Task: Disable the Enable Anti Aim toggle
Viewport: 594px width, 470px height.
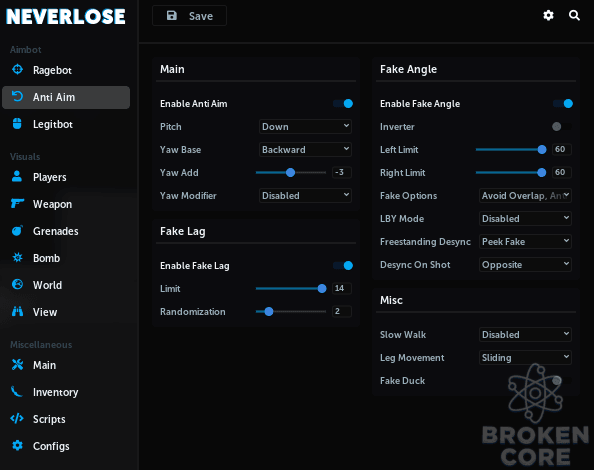Action: click(343, 103)
